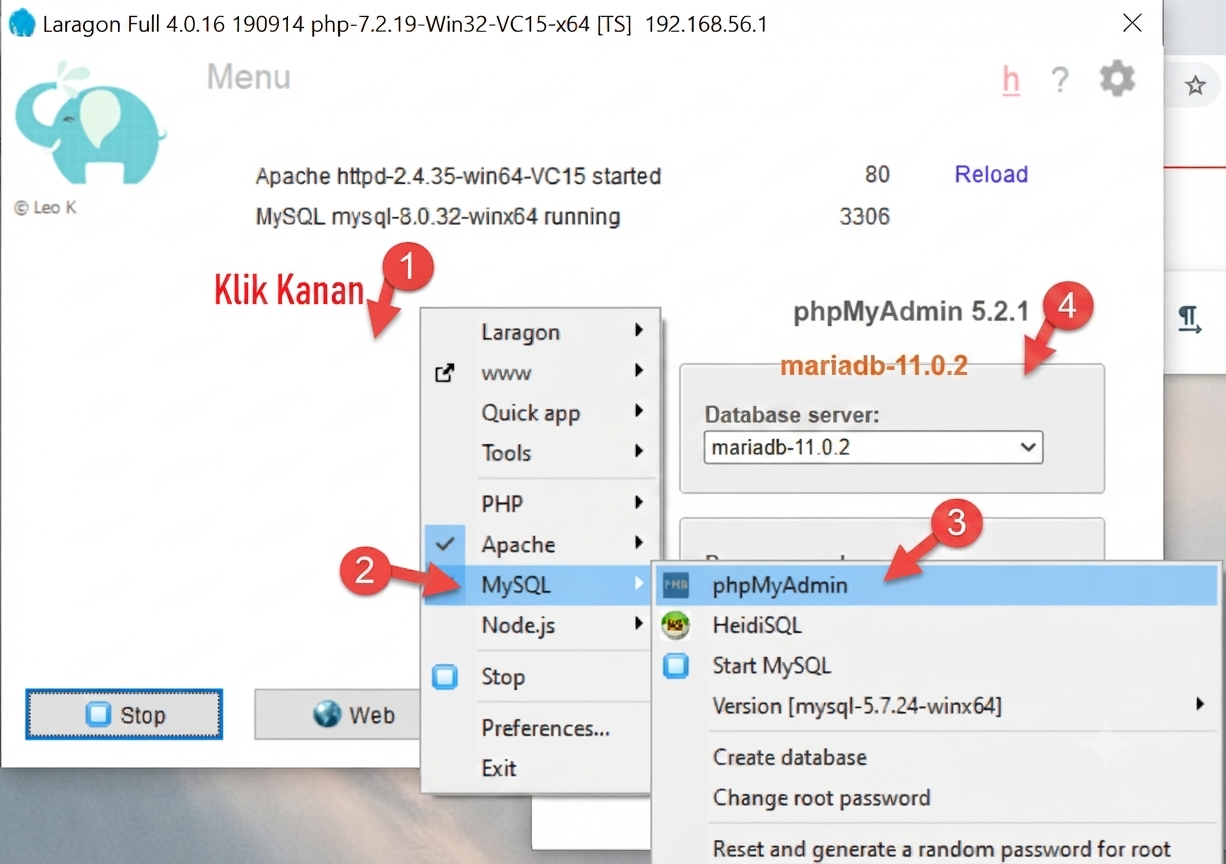This screenshot has width=1226, height=864.
Task: Select Reset and generate random password entry
Action: [936, 849]
